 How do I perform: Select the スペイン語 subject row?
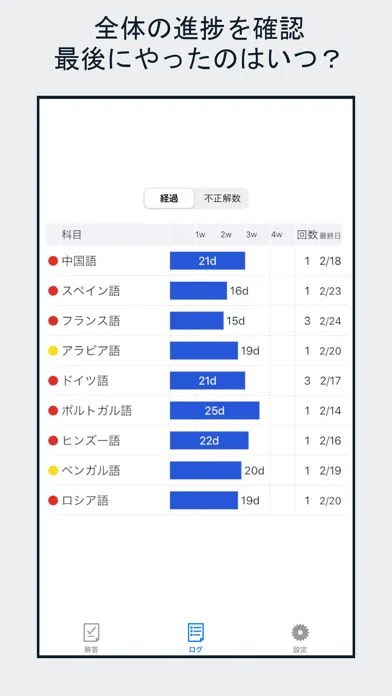point(195,291)
